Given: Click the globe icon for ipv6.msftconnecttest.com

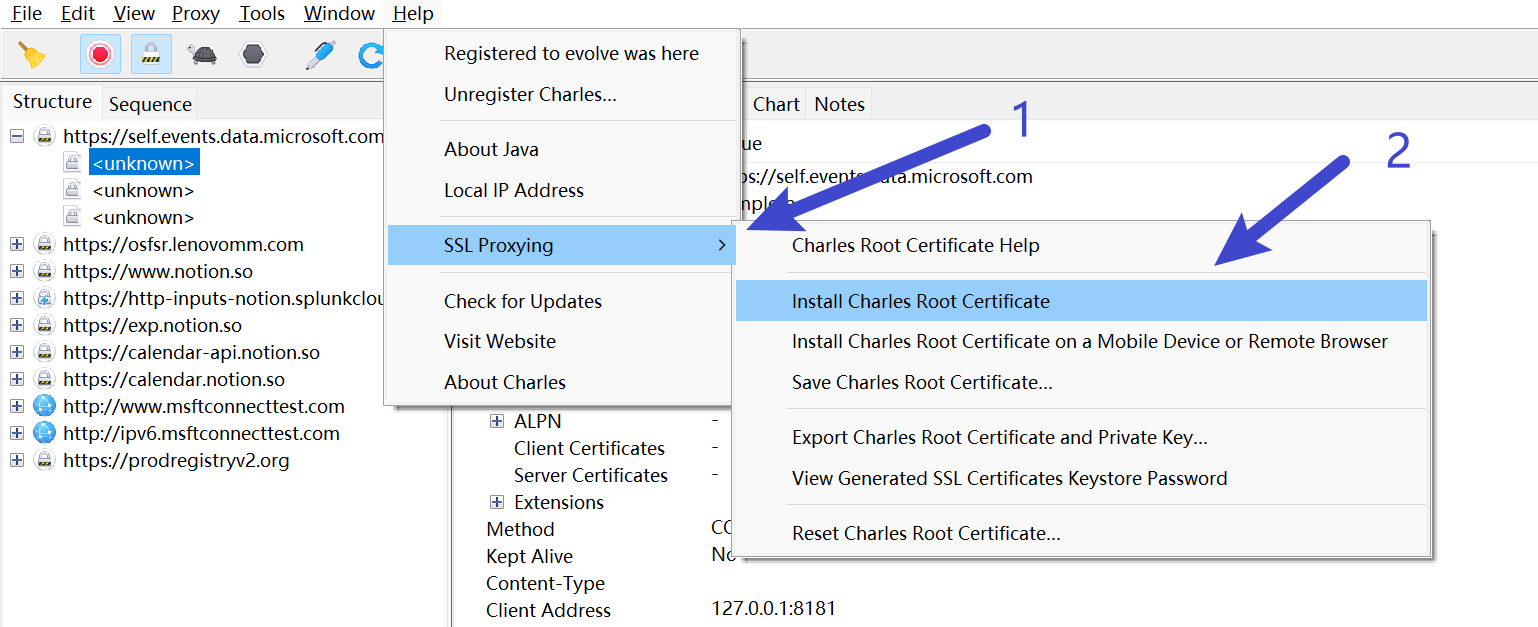Looking at the screenshot, I should pyautogui.click(x=44, y=433).
